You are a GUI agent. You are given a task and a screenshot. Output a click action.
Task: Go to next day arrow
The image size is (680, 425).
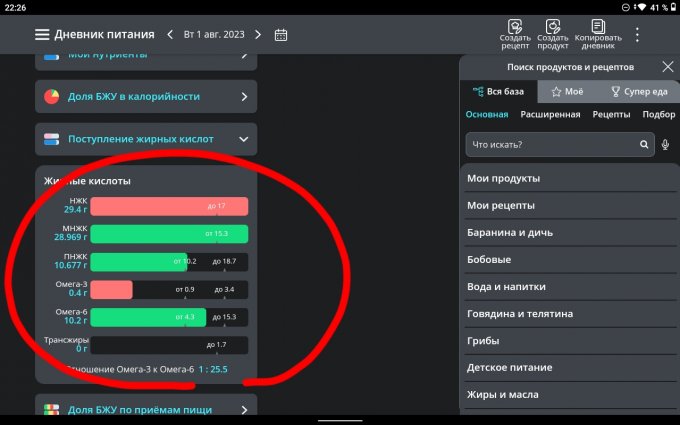click(258, 34)
